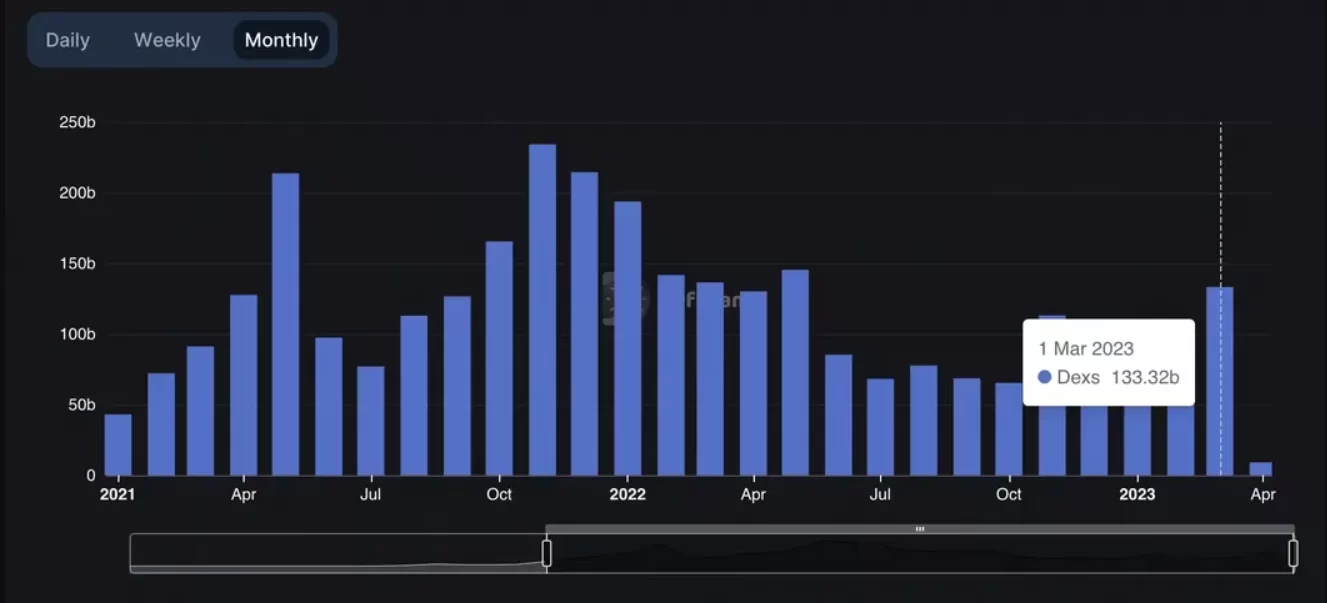The height and width of the screenshot is (603, 1327).
Task: Click the blue Dexs legend dot in tooltip
Action: pos(1045,377)
